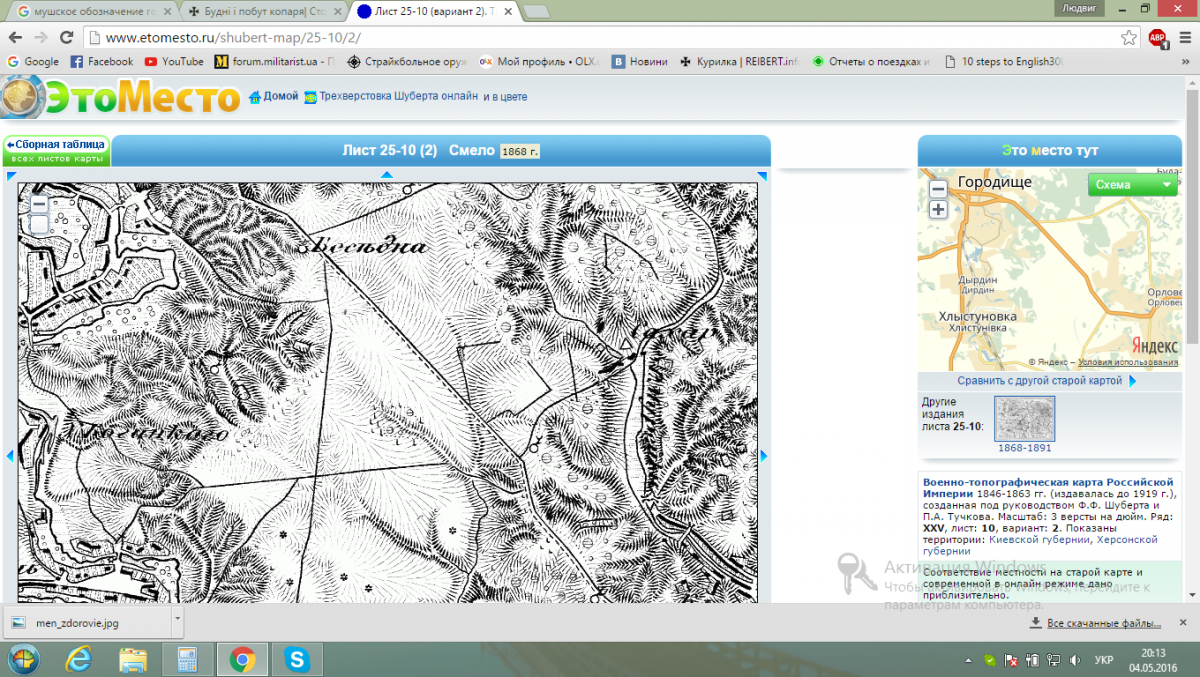Open the Chrome hamburger menu
The height and width of the screenshot is (677, 1200).
1183,38
